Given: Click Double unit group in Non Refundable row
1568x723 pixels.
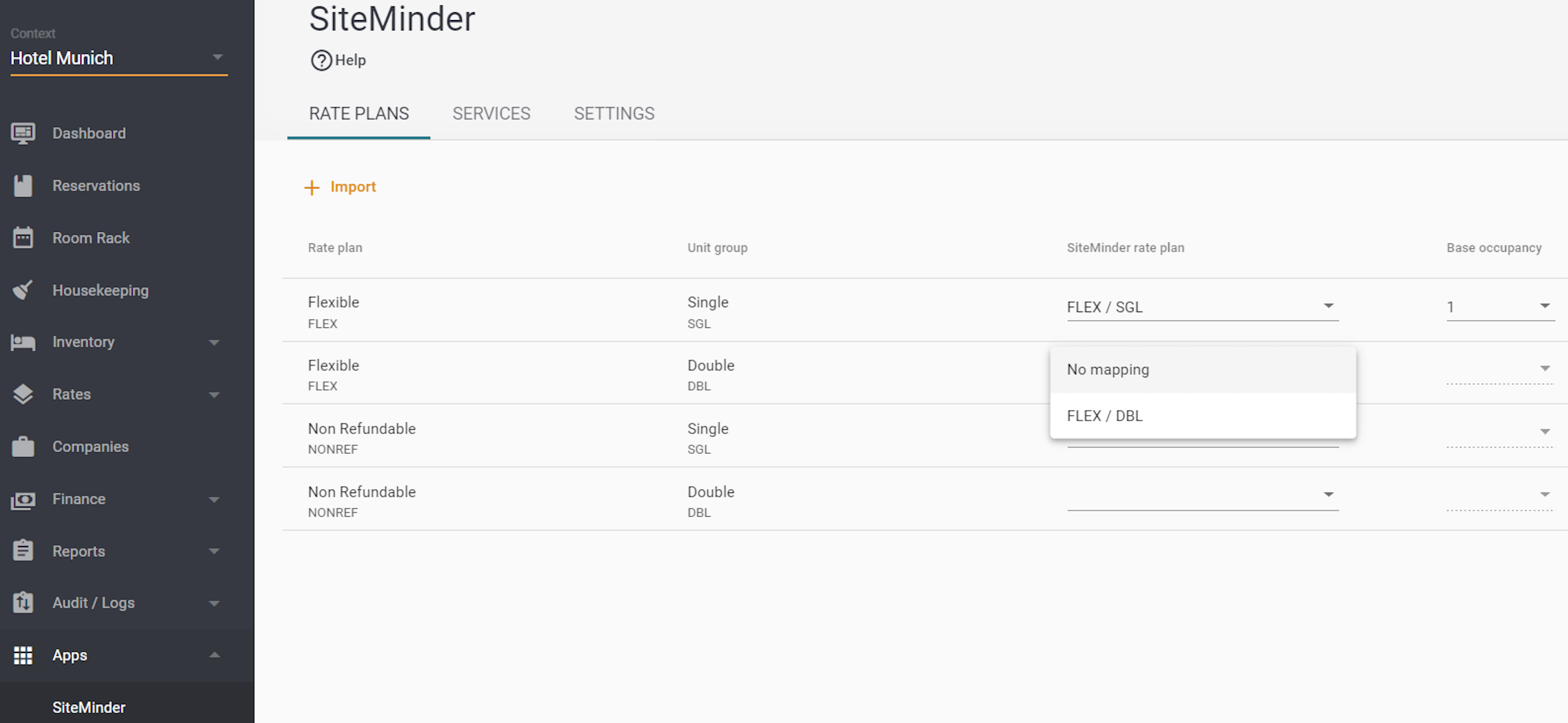Looking at the screenshot, I should tap(711, 492).
